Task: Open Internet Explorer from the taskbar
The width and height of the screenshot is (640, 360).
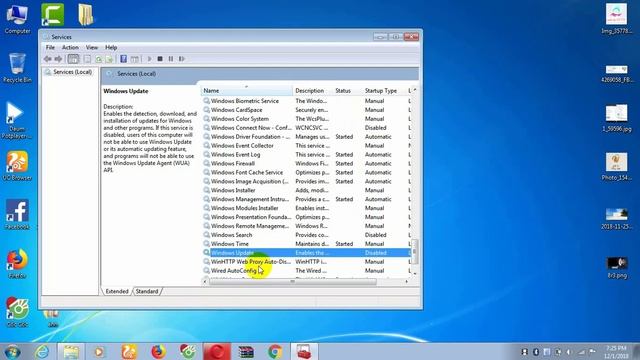Action: tap(42, 352)
